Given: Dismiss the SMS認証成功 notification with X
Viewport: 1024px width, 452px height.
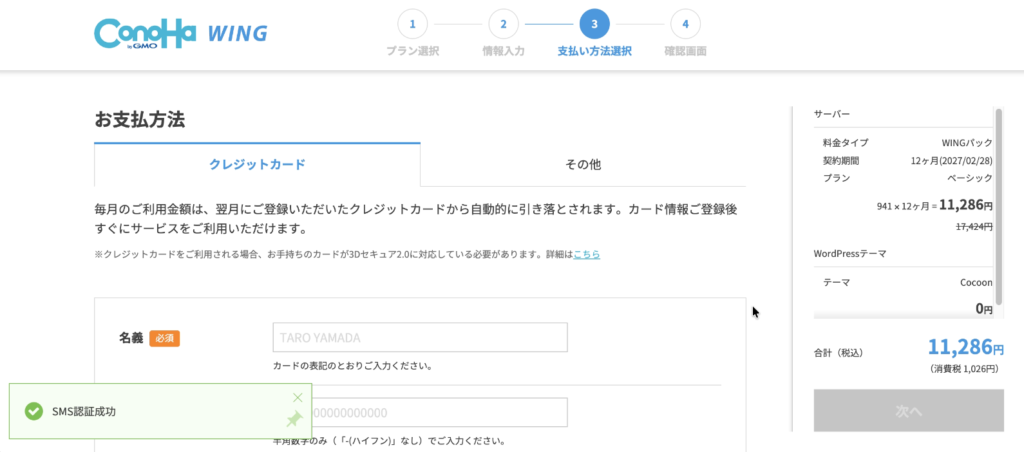Looking at the screenshot, I should click(297, 397).
